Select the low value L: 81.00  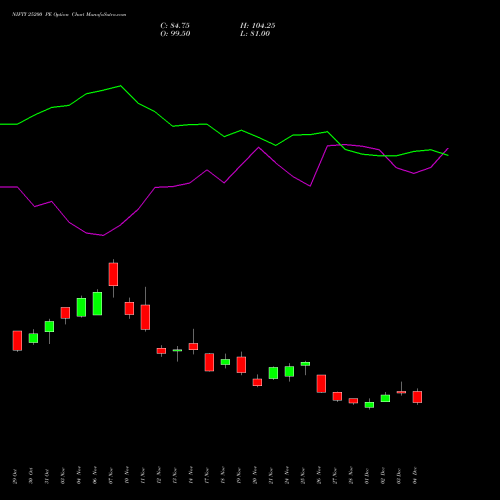coord(255,34)
